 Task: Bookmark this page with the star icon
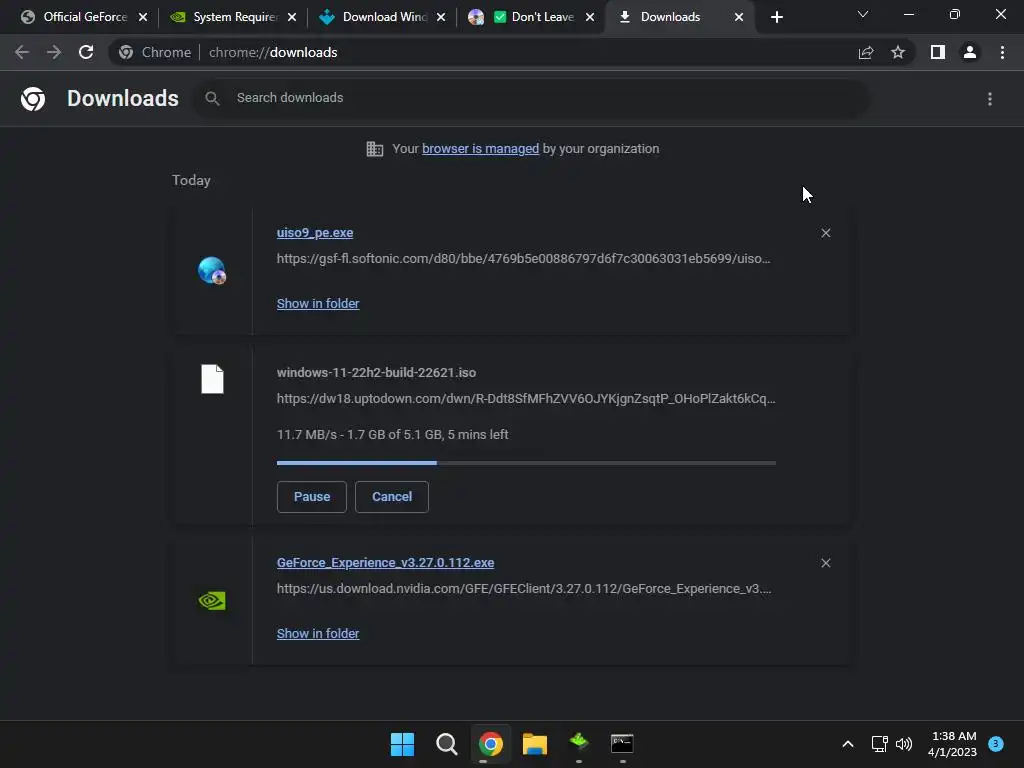(x=898, y=52)
